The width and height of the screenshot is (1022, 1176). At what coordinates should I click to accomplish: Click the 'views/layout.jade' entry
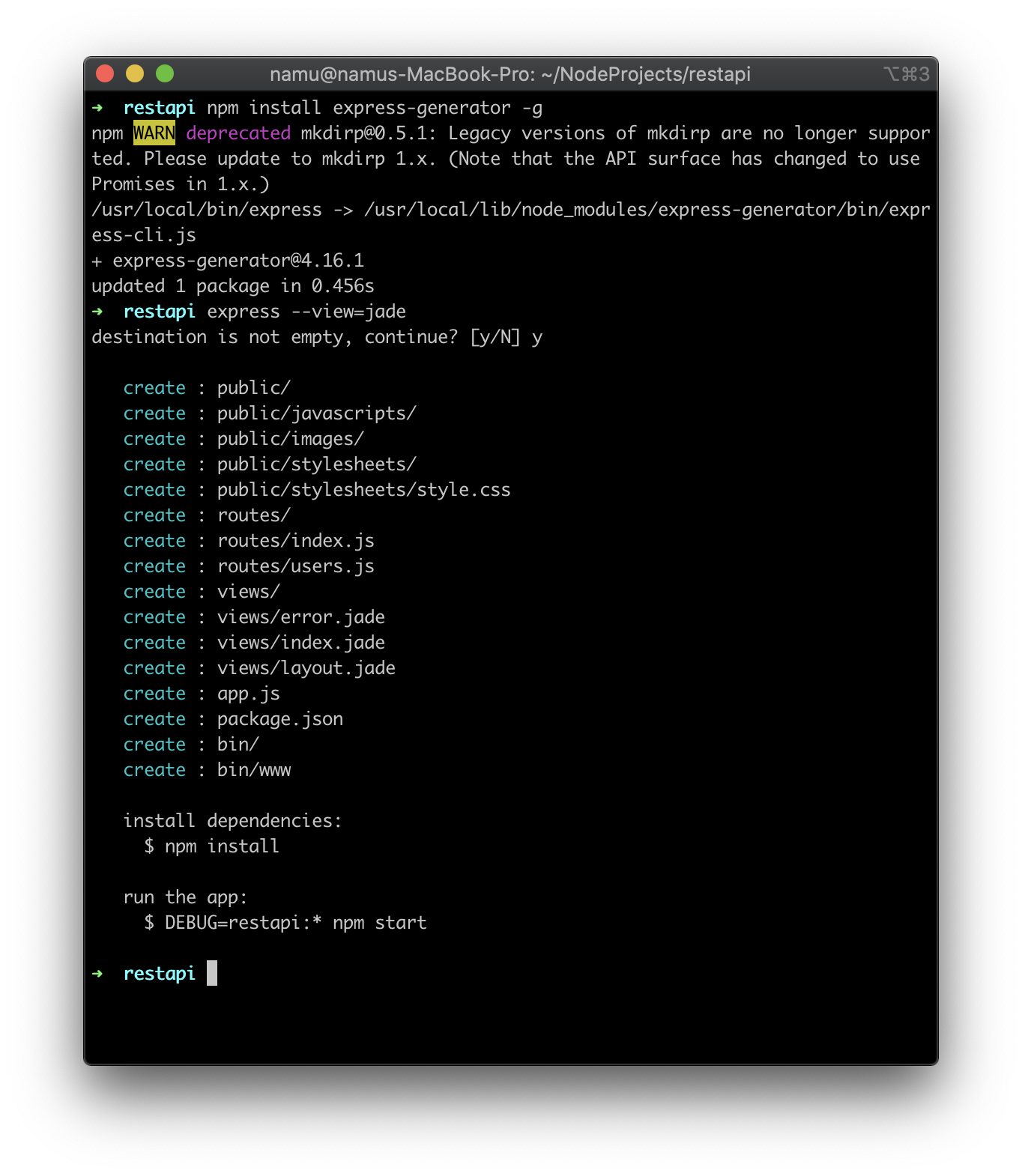click(306, 668)
